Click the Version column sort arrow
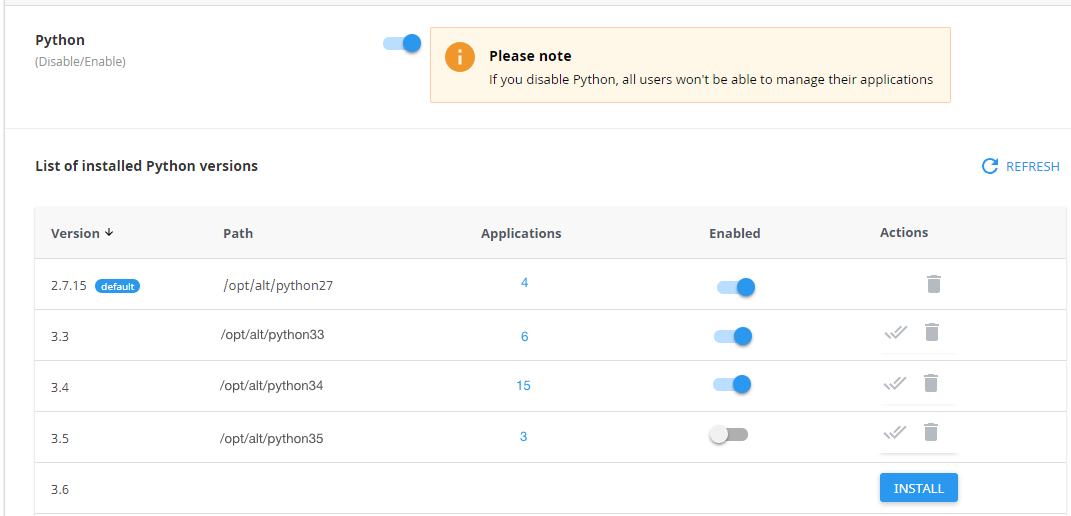1071x516 pixels. tap(109, 233)
